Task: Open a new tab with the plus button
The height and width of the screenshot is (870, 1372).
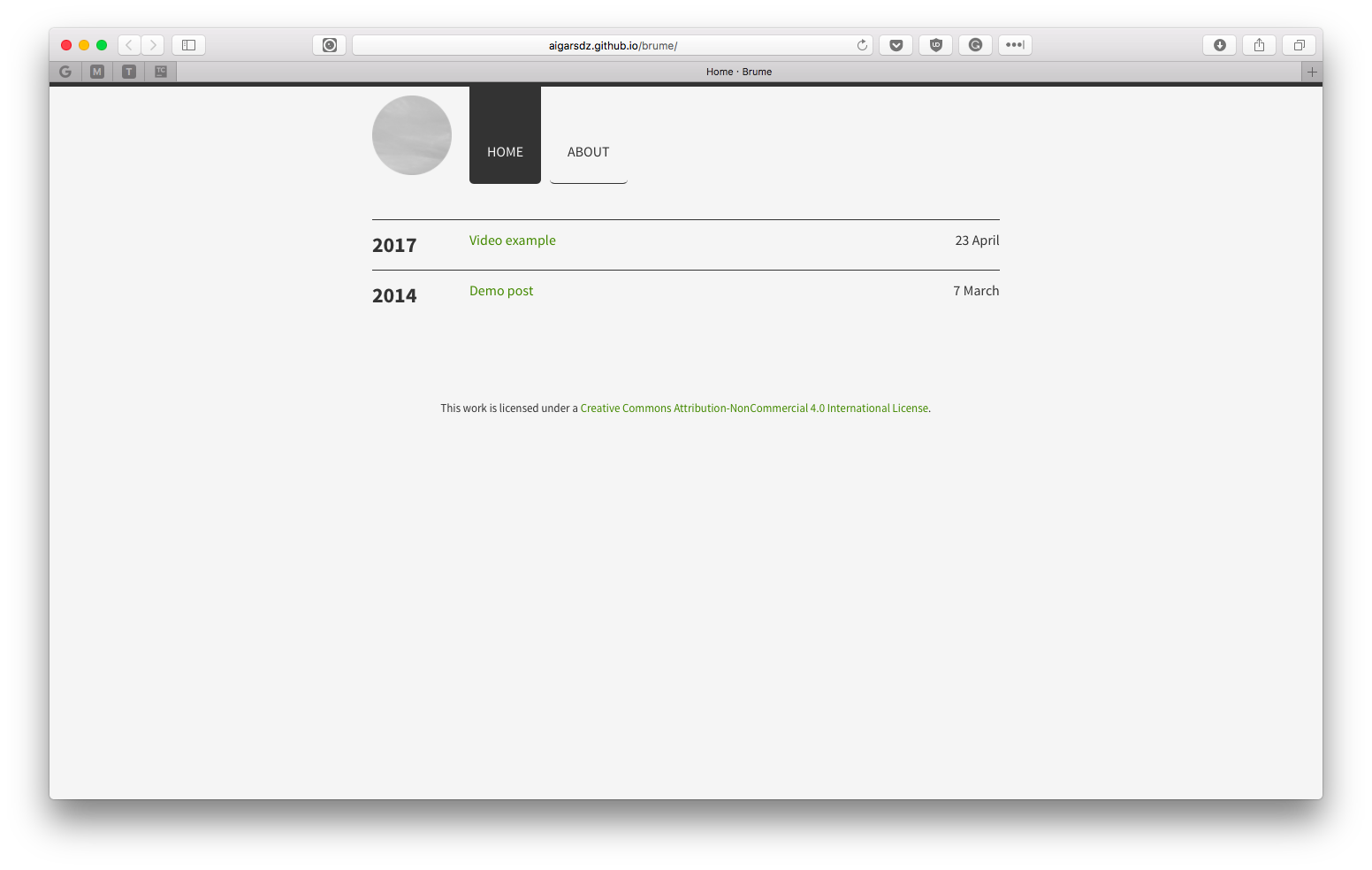Action: pyautogui.click(x=1312, y=72)
